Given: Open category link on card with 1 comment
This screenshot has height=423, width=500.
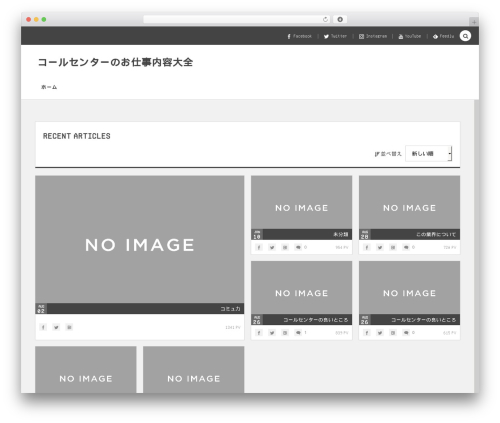Looking at the screenshot, I should click(x=316, y=320).
